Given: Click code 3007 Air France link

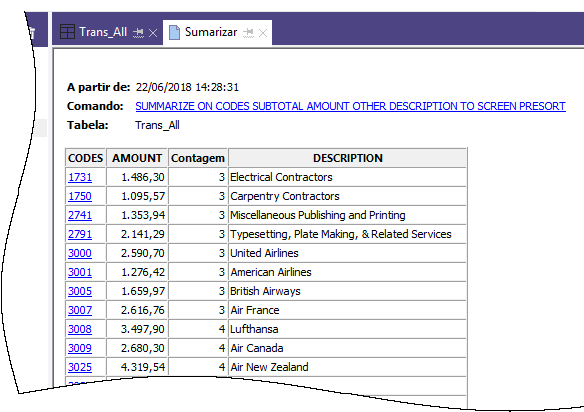Looking at the screenshot, I should click(80, 310).
